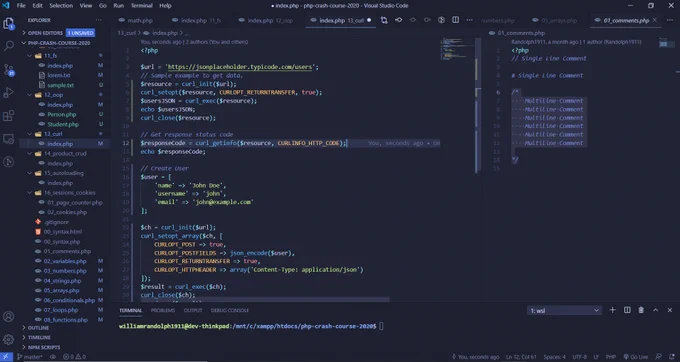This screenshot has width=680, height=362.
Task: Click the UTF-8 encoding in the status bar
Action: (579, 357)
